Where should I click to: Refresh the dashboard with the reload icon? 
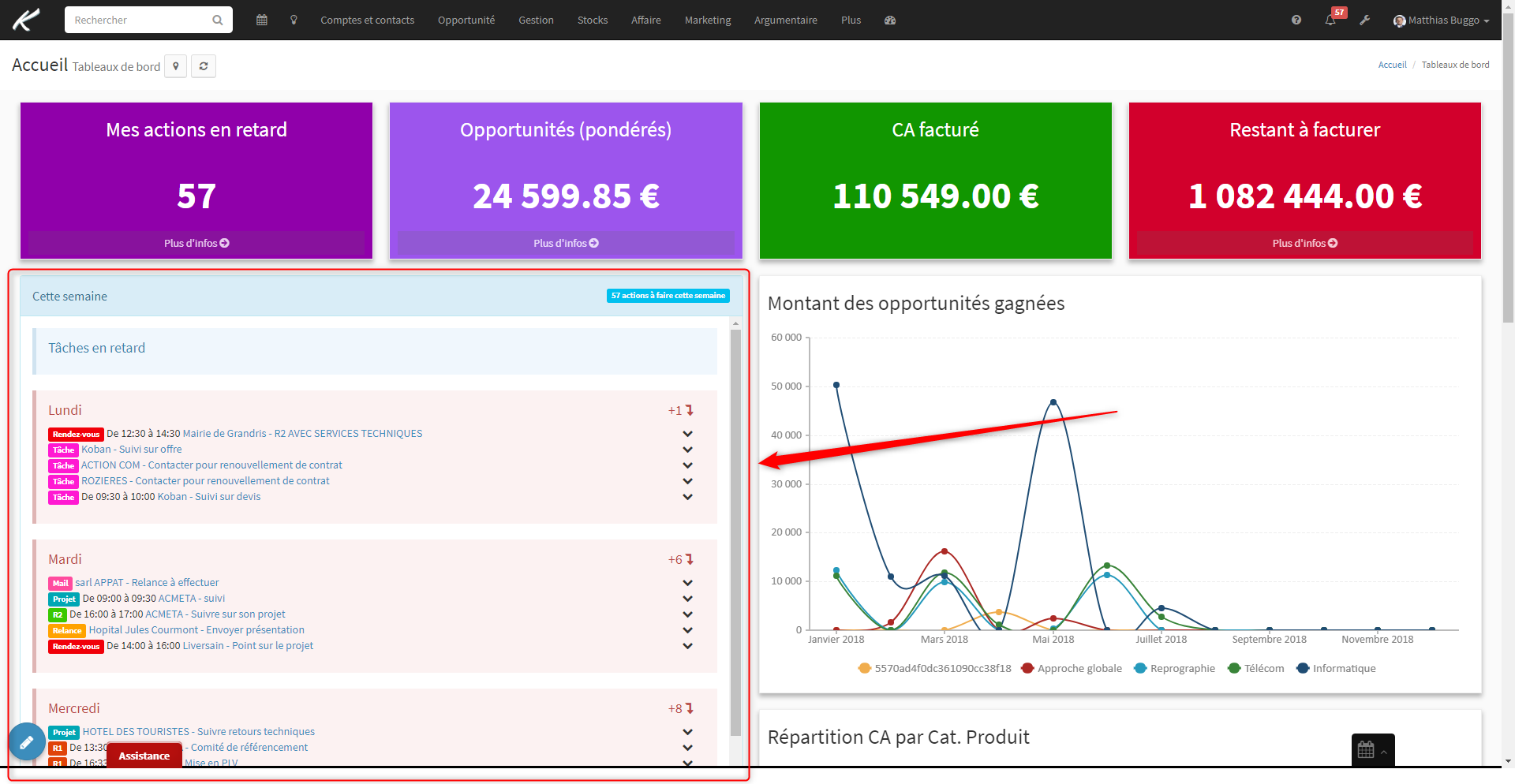tap(204, 66)
